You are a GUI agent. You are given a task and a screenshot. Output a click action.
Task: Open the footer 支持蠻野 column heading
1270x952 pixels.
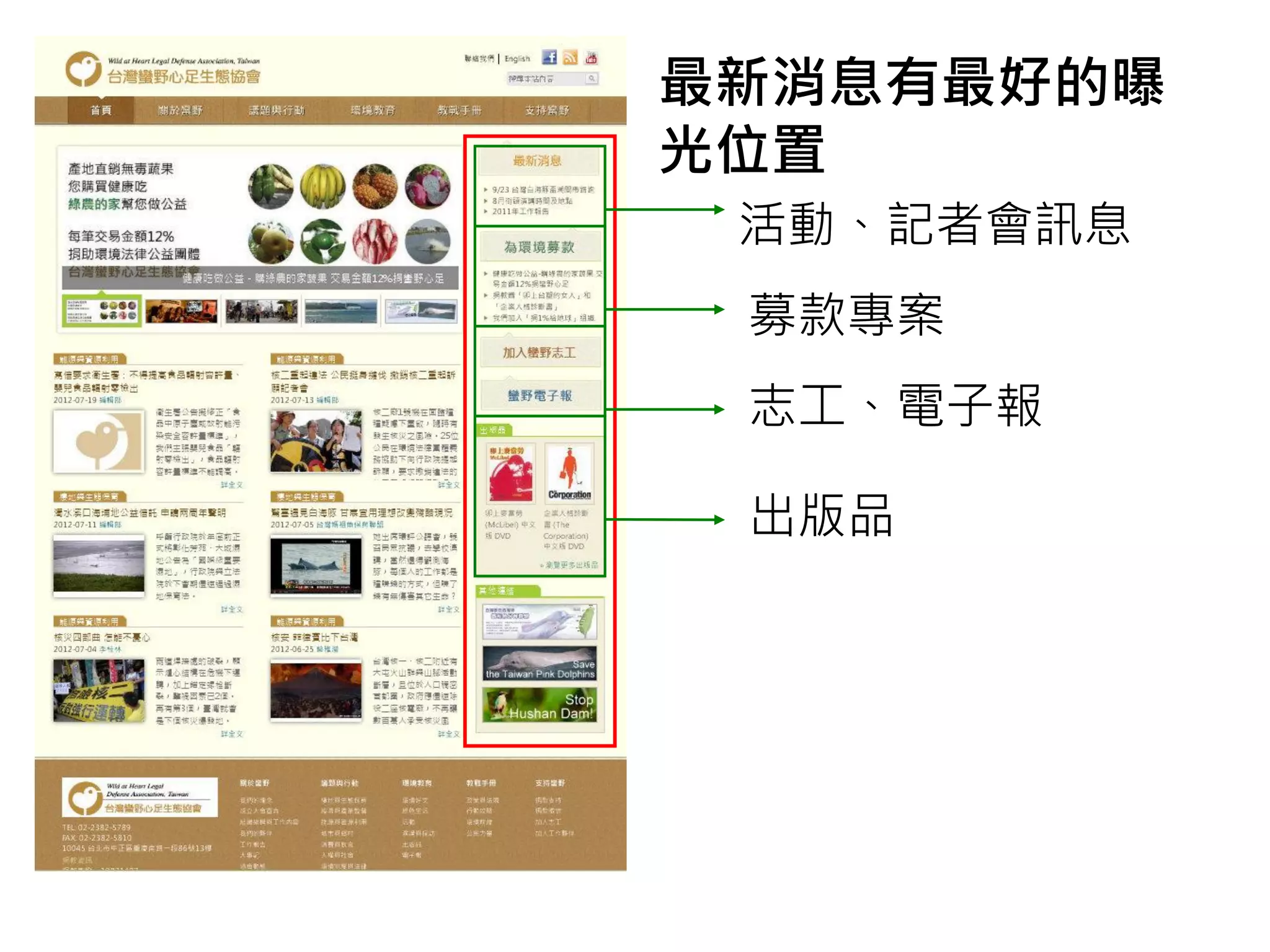coord(550,783)
